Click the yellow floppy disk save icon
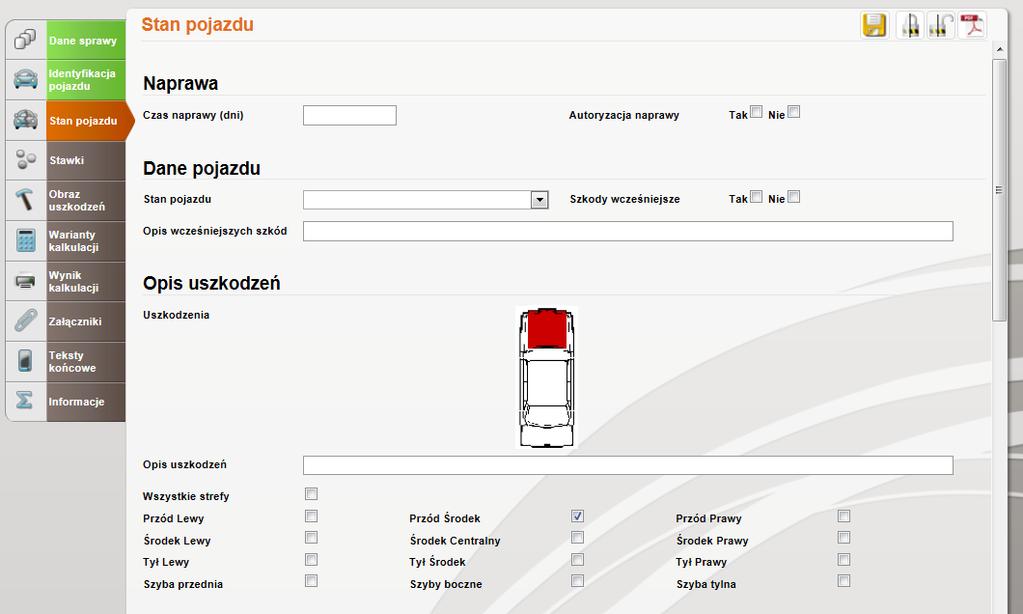 (x=874, y=25)
